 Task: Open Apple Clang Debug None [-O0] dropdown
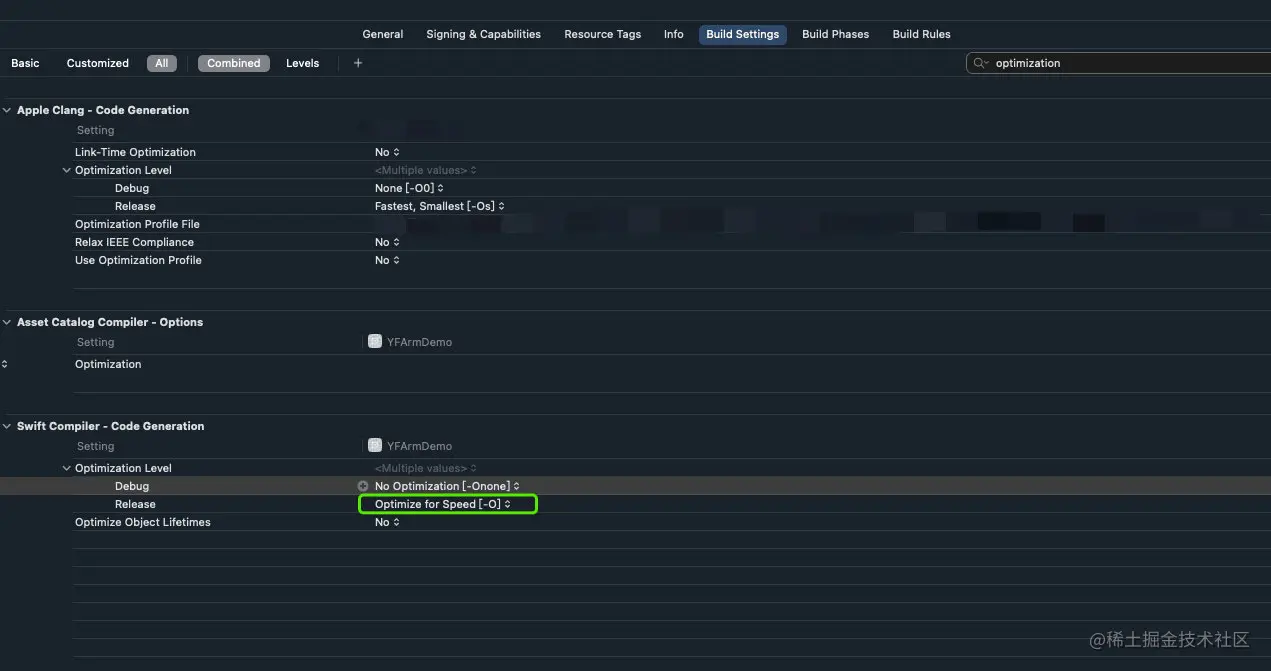[409, 188]
